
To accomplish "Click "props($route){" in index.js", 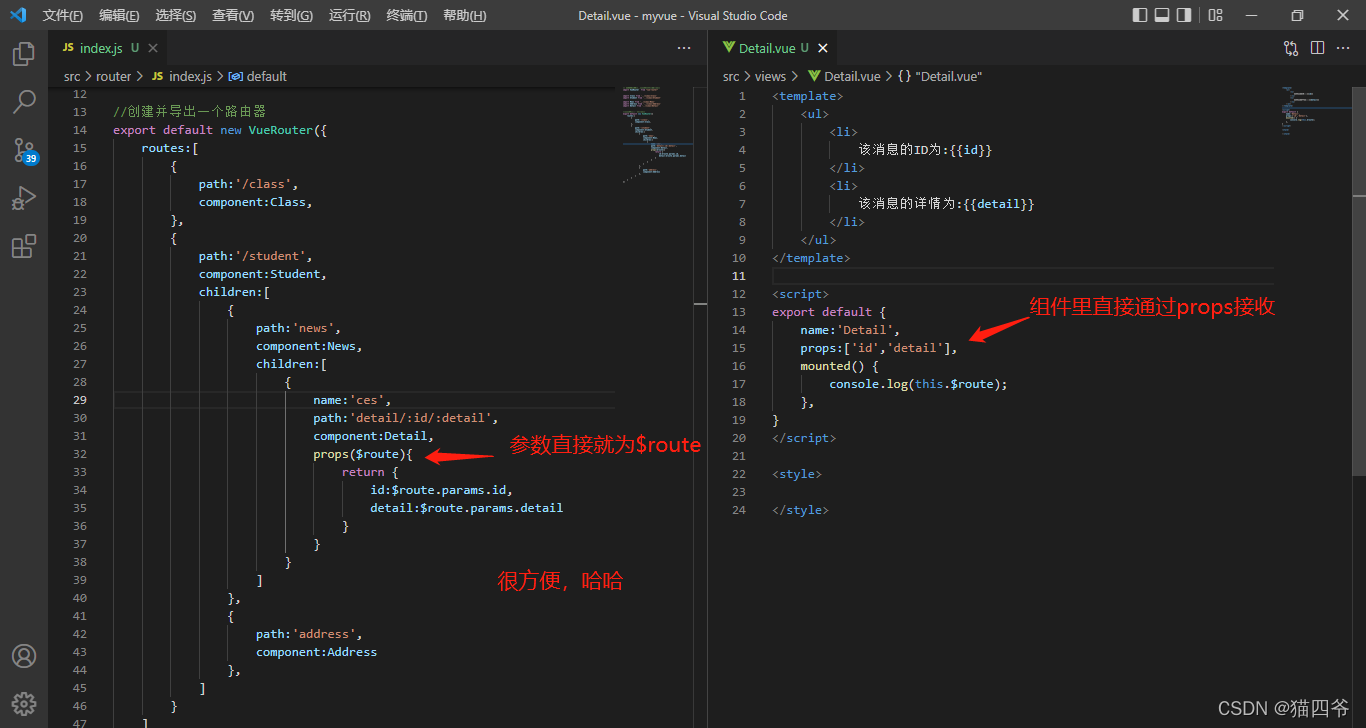I will [363, 454].
